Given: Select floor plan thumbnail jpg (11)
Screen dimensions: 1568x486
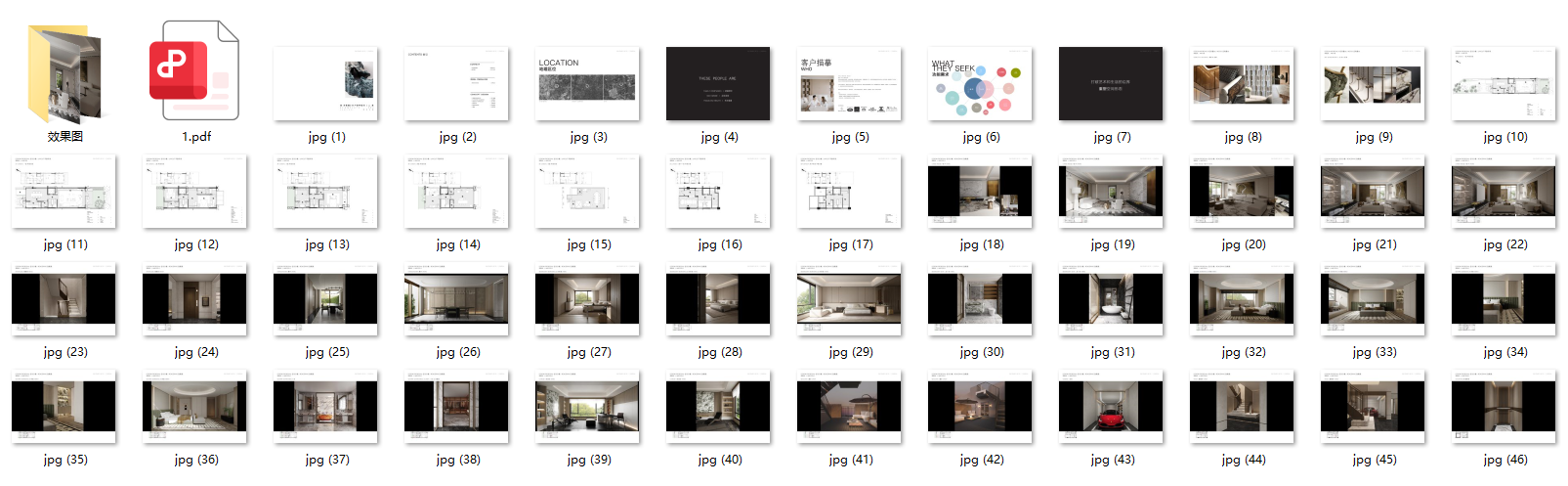Looking at the screenshot, I should [64, 192].
